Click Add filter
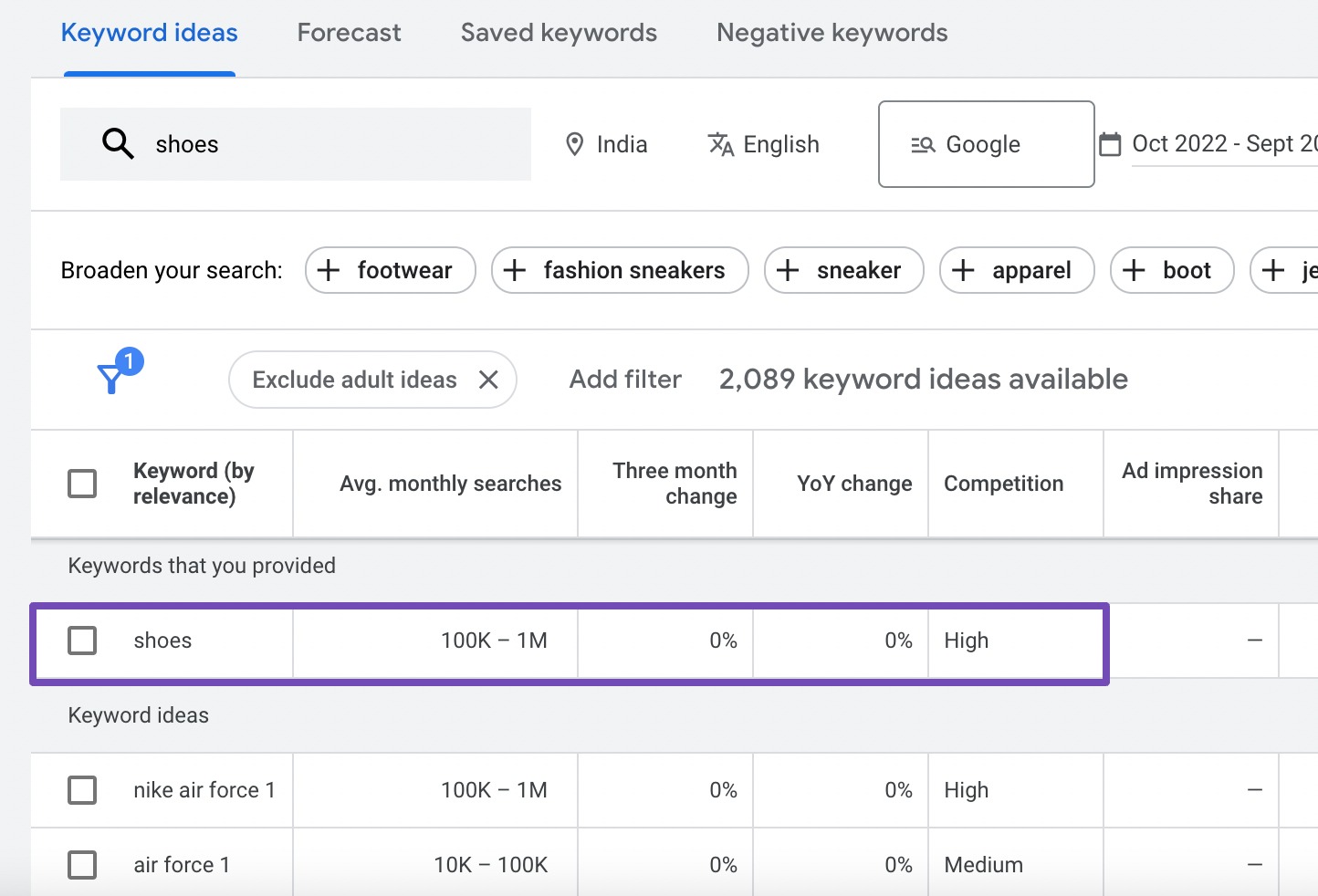This screenshot has width=1318, height=896. pyautogui.click(x=624, y=379)
